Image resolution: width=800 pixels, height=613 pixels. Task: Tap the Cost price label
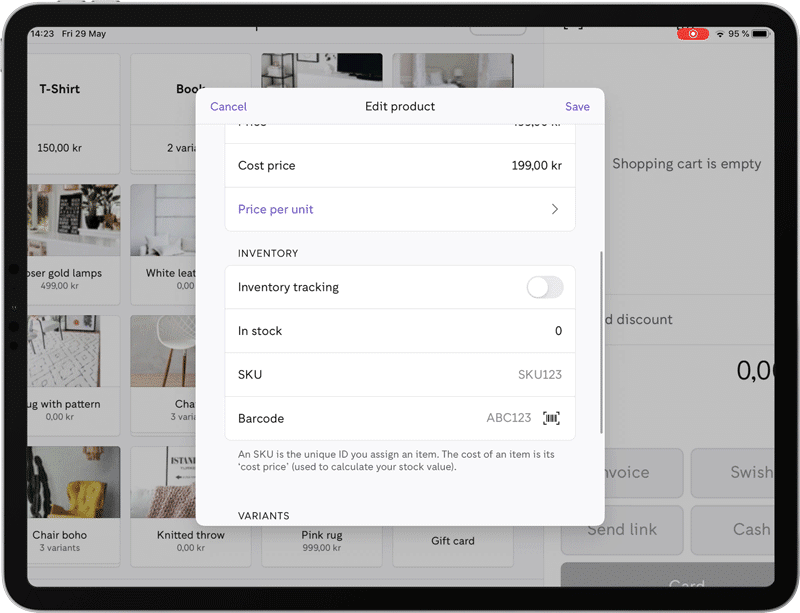(x=266, y=165)
